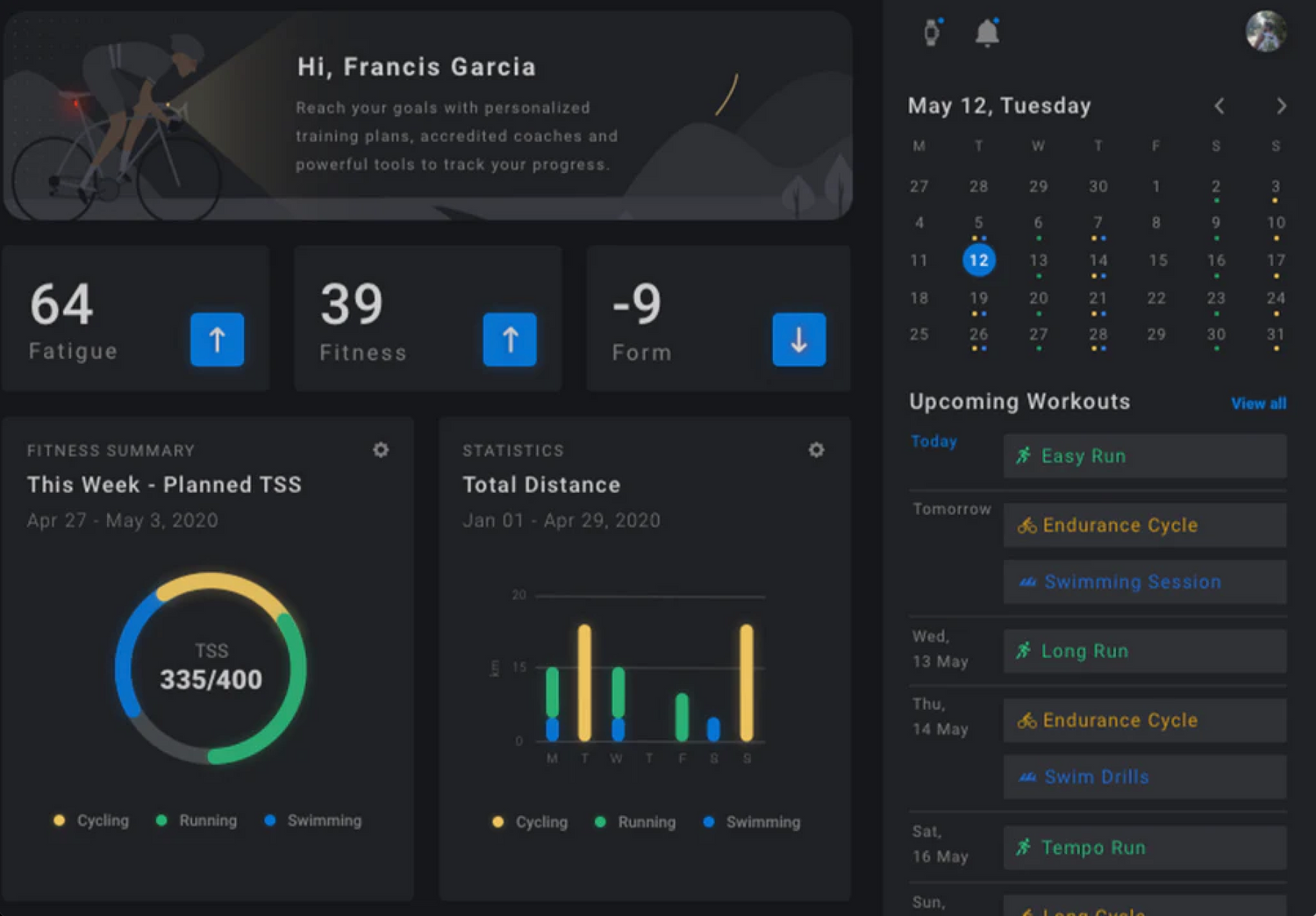Image resolution: width=1316 pixels, height=916 pixels.
Task: Toggle Cycling legend in Fitness Summary
Action: (x=91, y=820)
